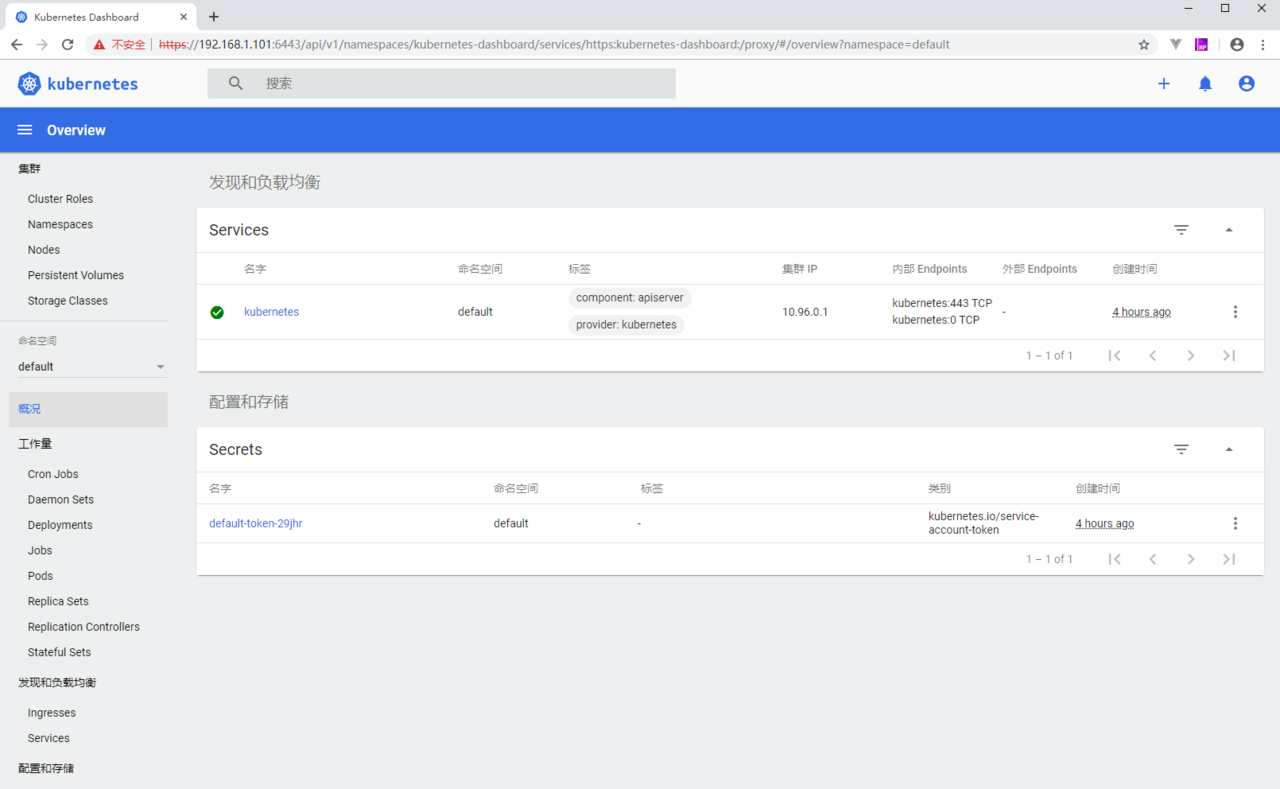1280x789 pixels.
Task: Open Jobs in sidebar
Action: tap(40, 551)
